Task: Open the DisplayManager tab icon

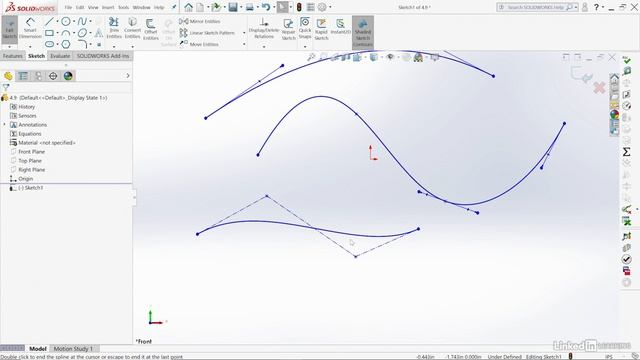Action: 68,76
